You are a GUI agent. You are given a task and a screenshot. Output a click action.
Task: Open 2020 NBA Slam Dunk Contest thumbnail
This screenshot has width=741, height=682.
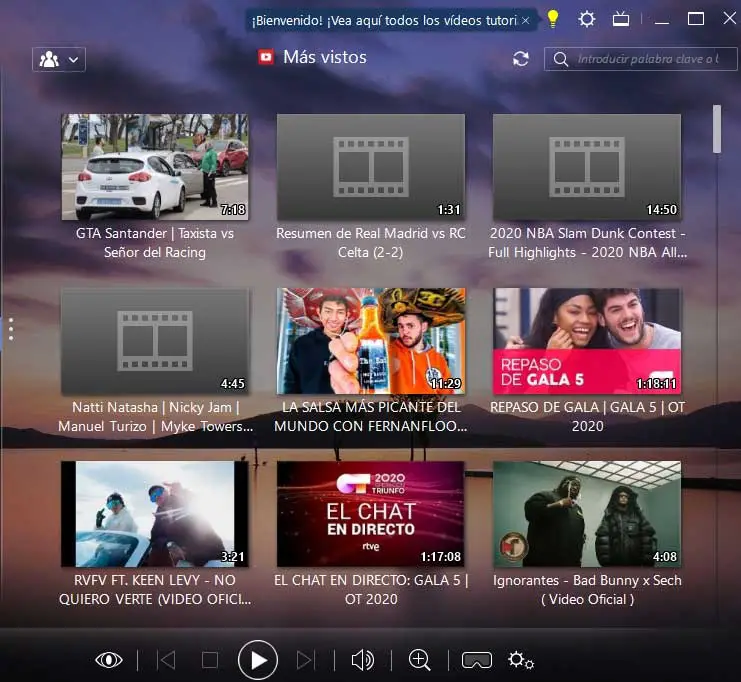[x=587, y=167]
